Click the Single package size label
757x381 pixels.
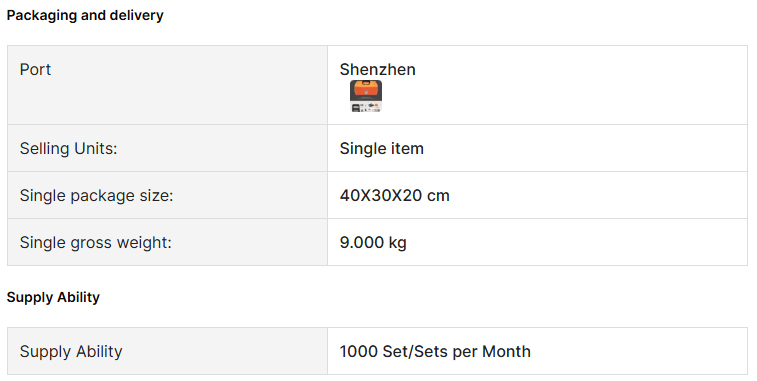point(96,196)
